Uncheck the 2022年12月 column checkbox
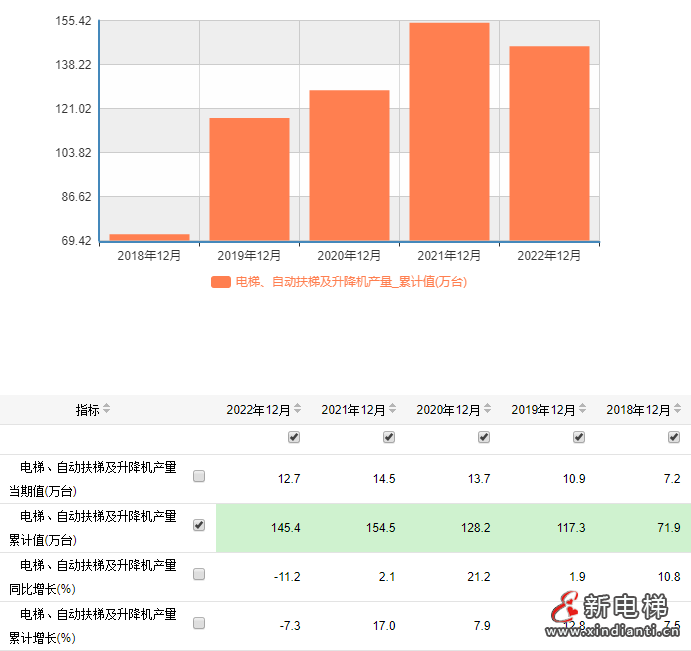 click(x=294, y=437)
